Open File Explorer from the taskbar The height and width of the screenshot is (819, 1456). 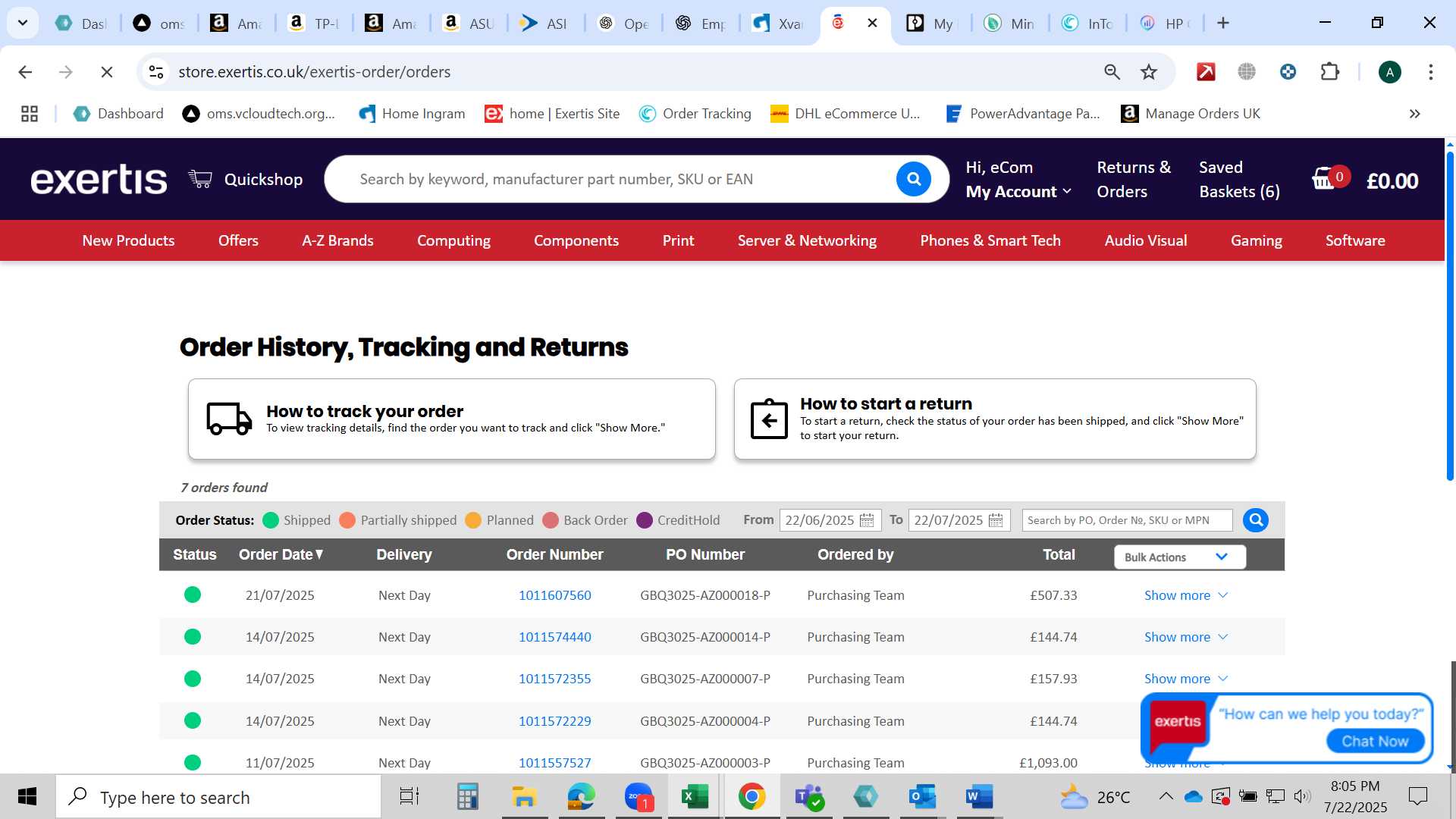point(524,797)
